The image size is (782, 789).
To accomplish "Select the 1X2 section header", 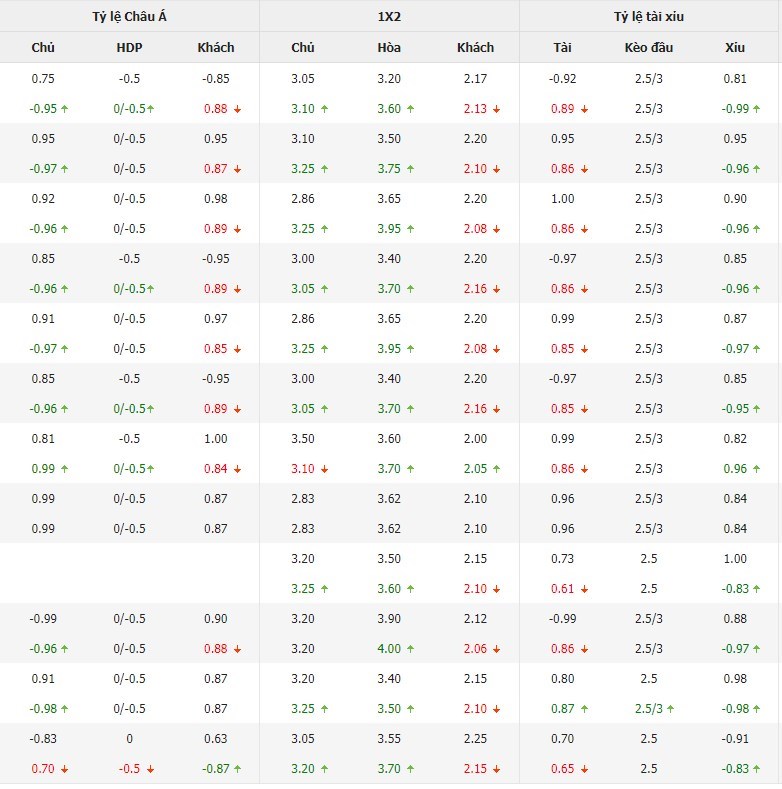I will coord(389,17).
